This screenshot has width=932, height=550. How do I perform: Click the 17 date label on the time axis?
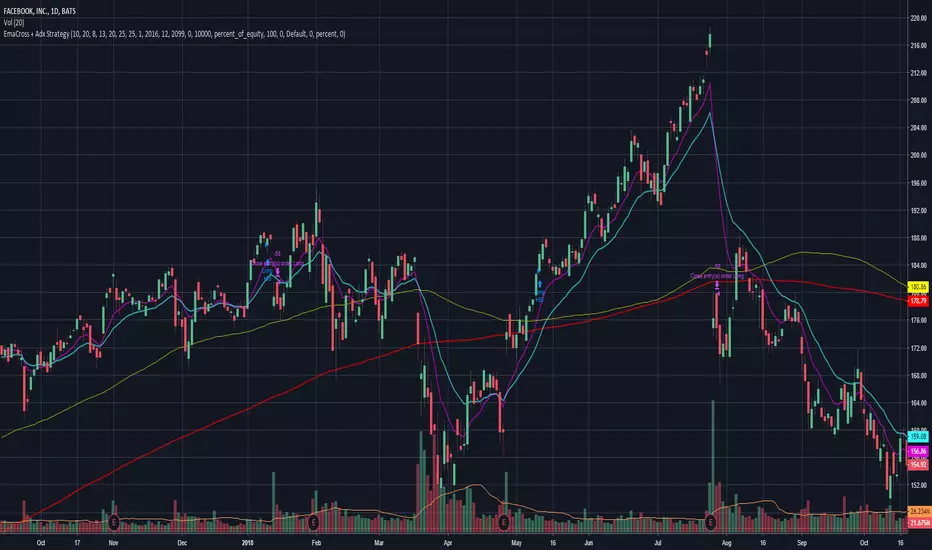pos(77,542)
